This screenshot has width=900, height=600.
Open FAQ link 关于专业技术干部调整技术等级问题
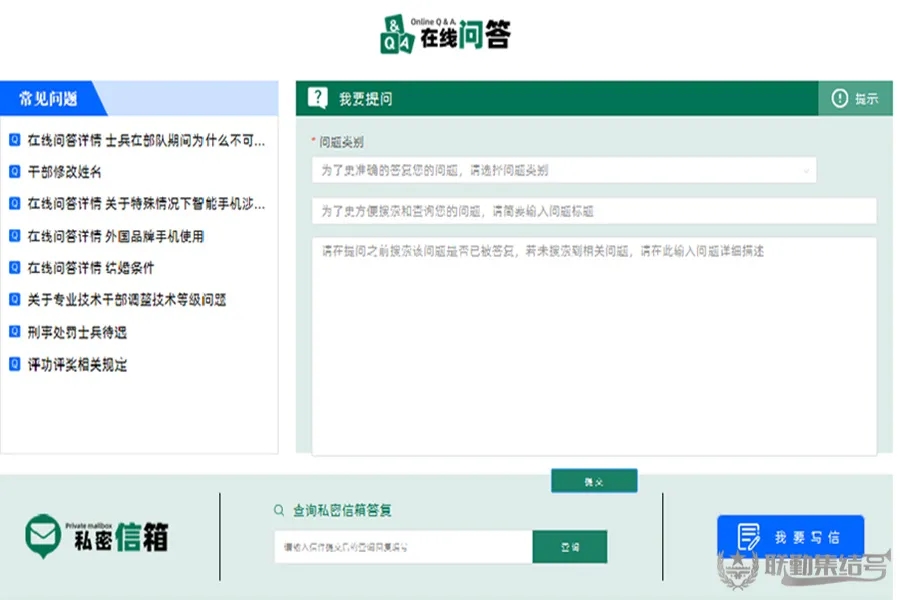(x=127, y=299)
